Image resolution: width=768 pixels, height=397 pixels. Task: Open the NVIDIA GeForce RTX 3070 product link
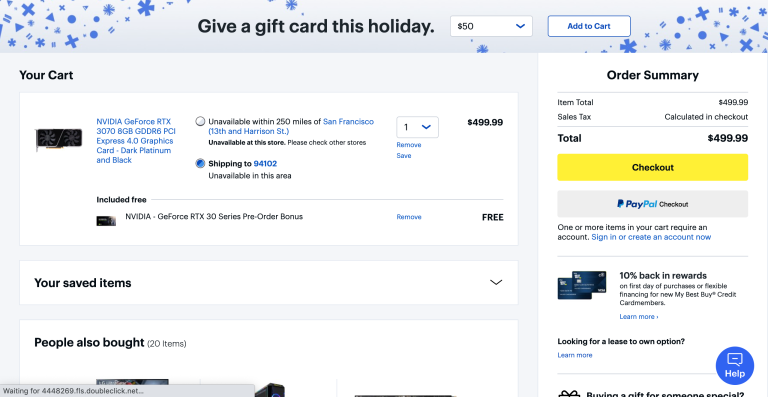tap(136, 140)
